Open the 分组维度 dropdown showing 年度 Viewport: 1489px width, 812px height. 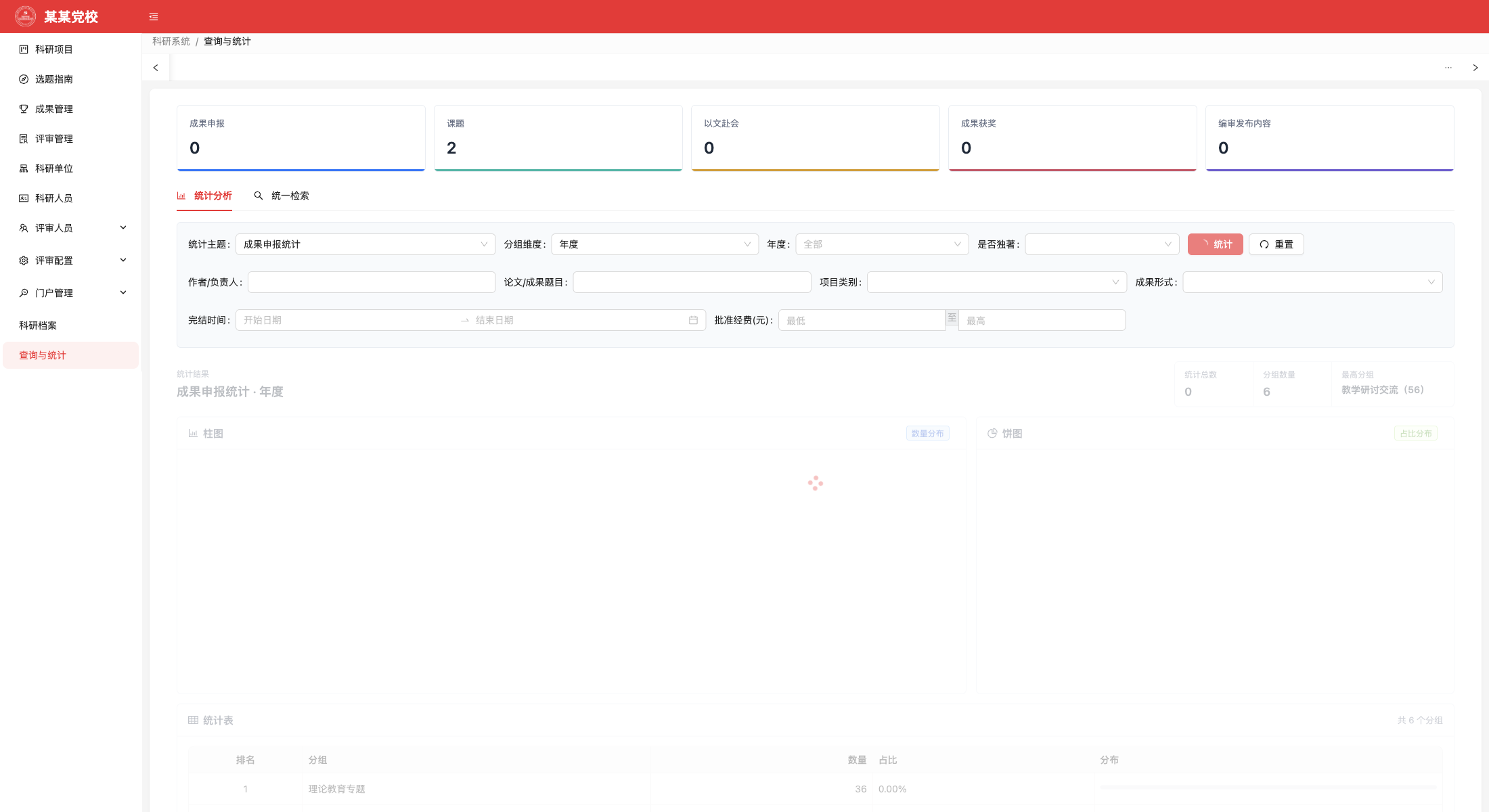point(655,244)
